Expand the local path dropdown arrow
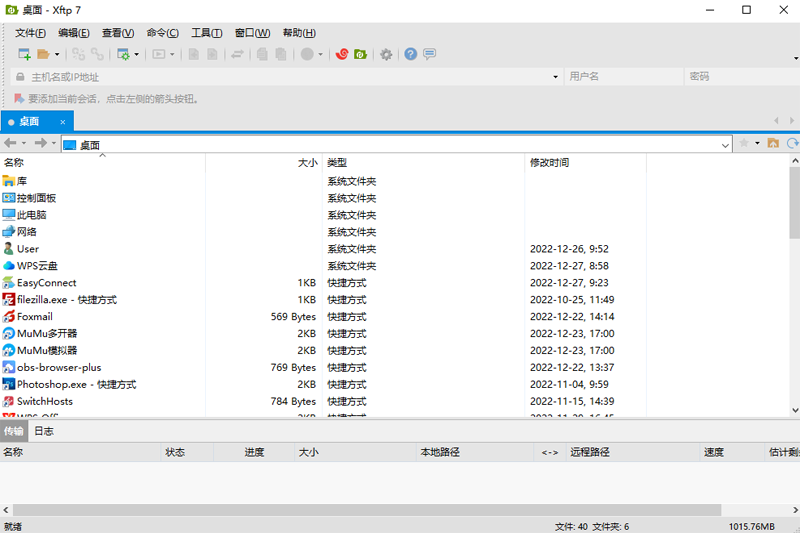This screenshot has height=533, width=800. (726, 145)
